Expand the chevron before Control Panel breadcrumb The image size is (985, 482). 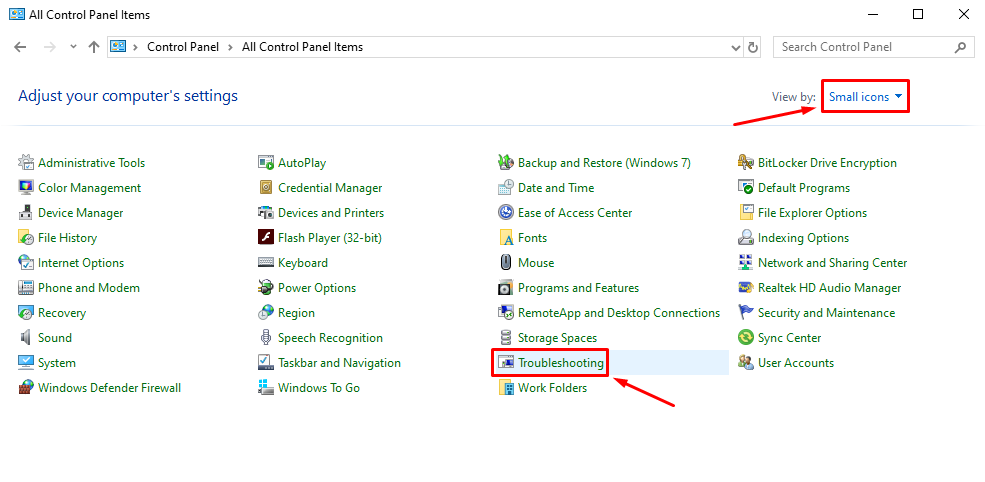click(x=136, y=47)
